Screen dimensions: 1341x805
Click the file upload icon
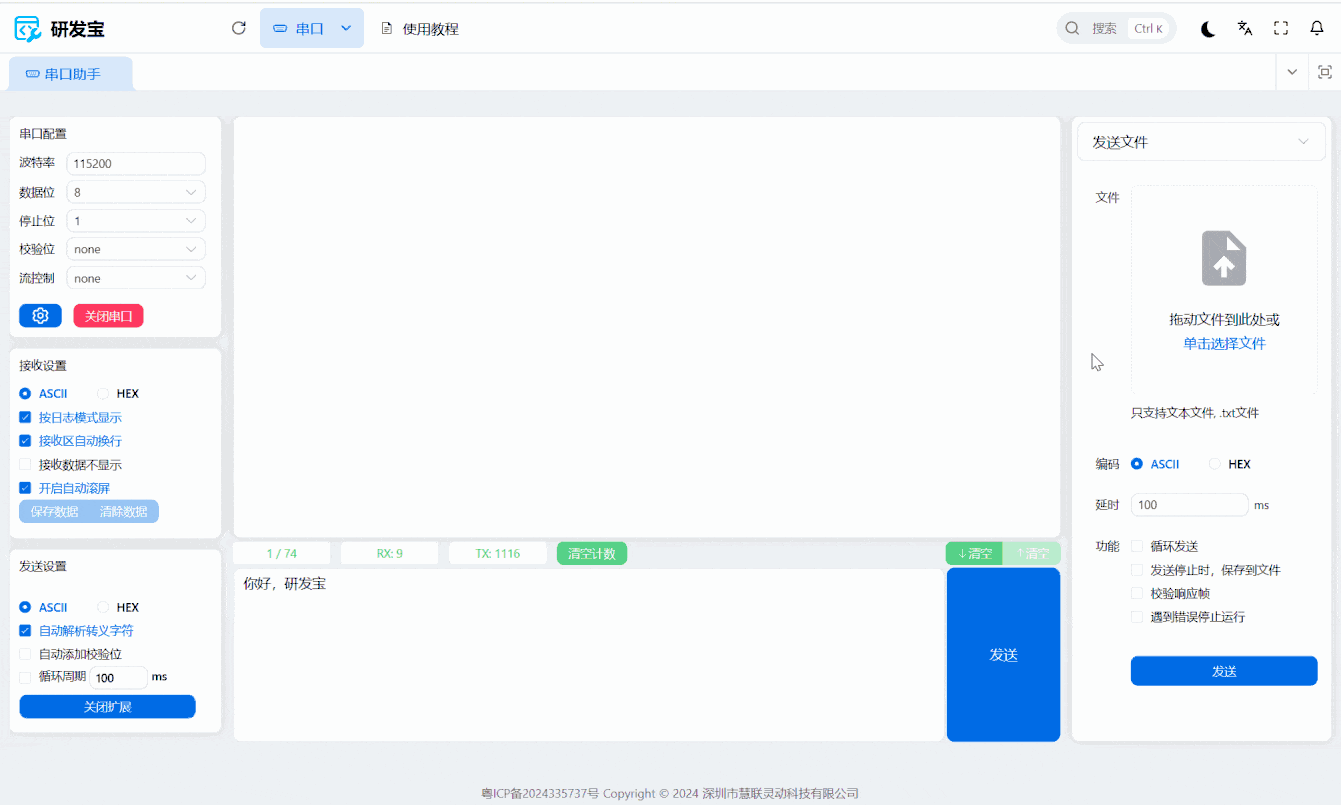[1223, 259]
